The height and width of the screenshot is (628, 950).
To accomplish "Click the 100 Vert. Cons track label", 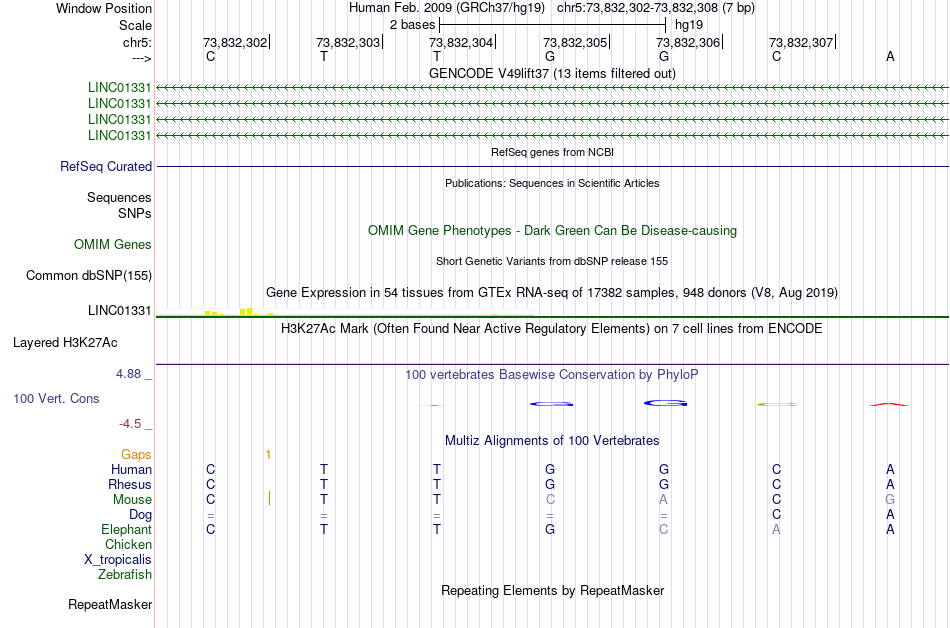I will (56, 398).
